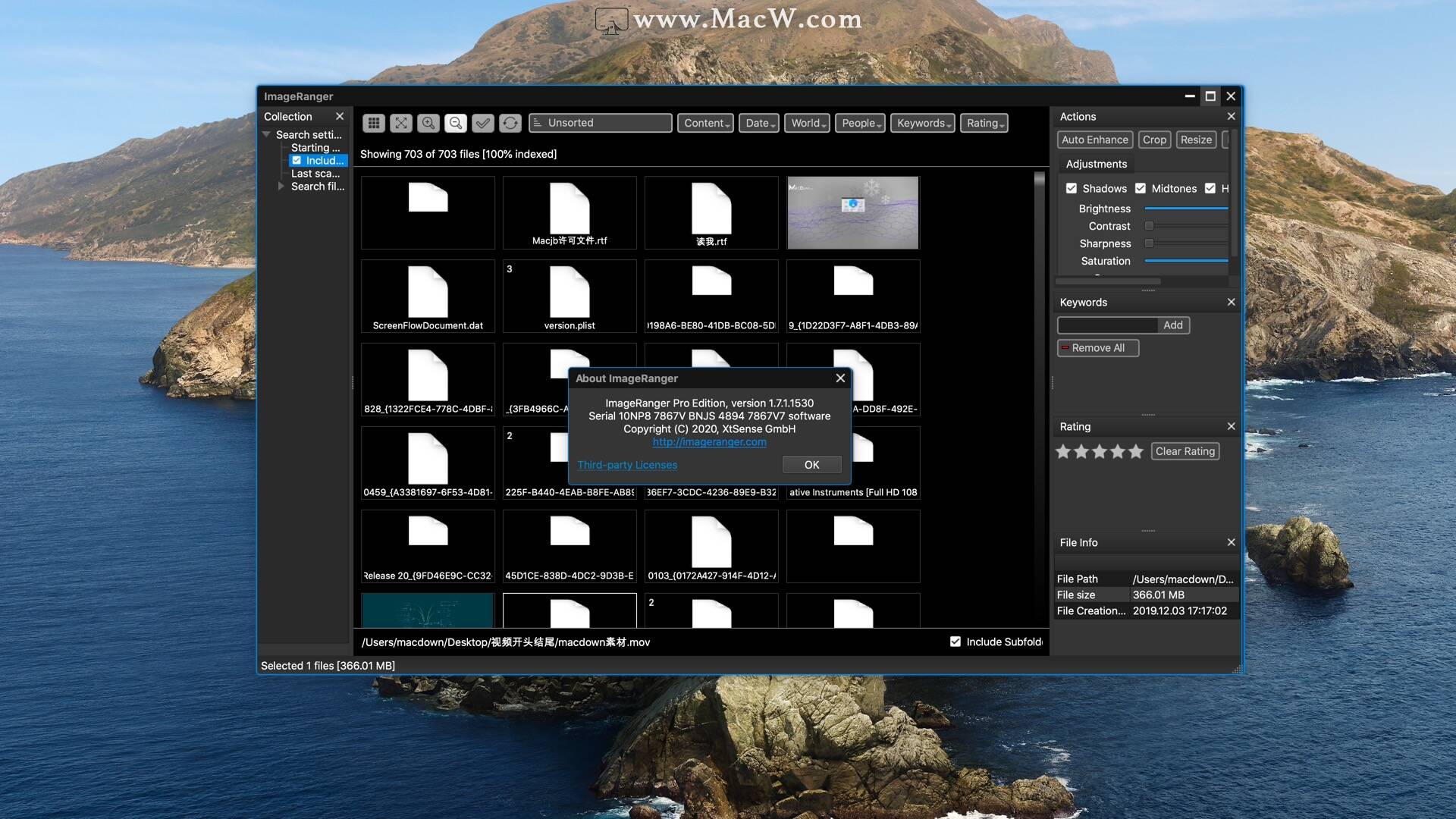This screenshot has height=819, width=1456.
Task: Select Last sca... item in Collection tree
Action: [x=315, y=173]
